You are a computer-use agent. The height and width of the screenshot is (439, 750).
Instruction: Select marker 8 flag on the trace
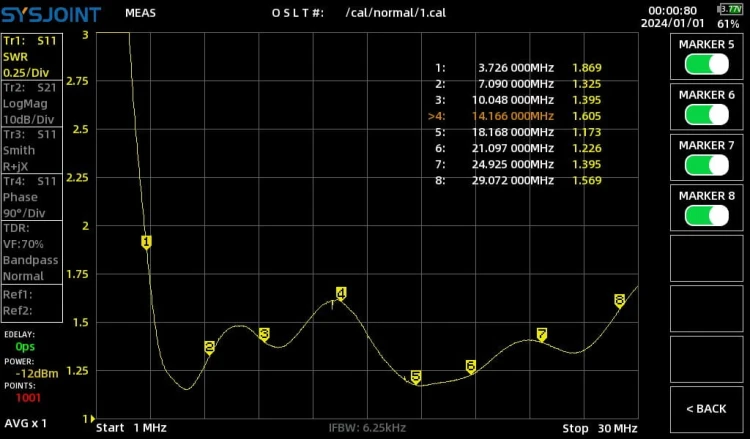point(619,301)
